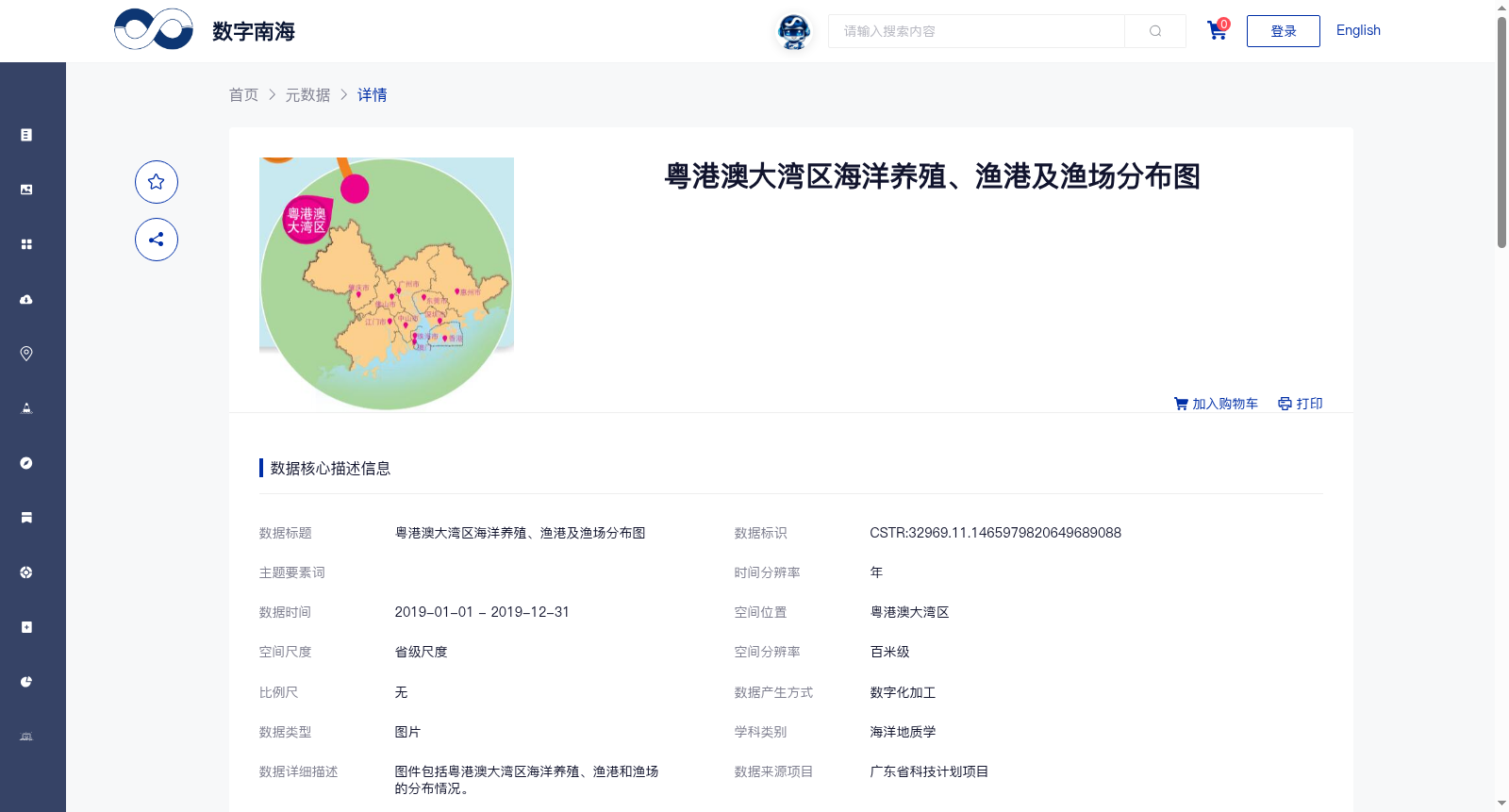Select 详情 breadcrumb item
Image resolution: width=1509 pixels, height=812 pixels.
tap(373, 94)
